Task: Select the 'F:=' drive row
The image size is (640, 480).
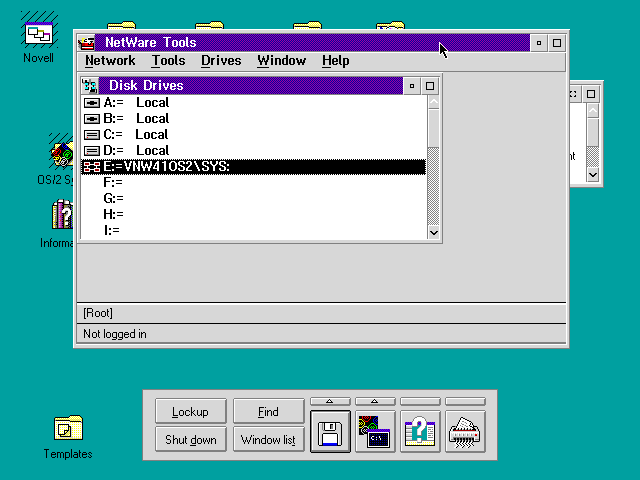Action: tap(253, 182)
